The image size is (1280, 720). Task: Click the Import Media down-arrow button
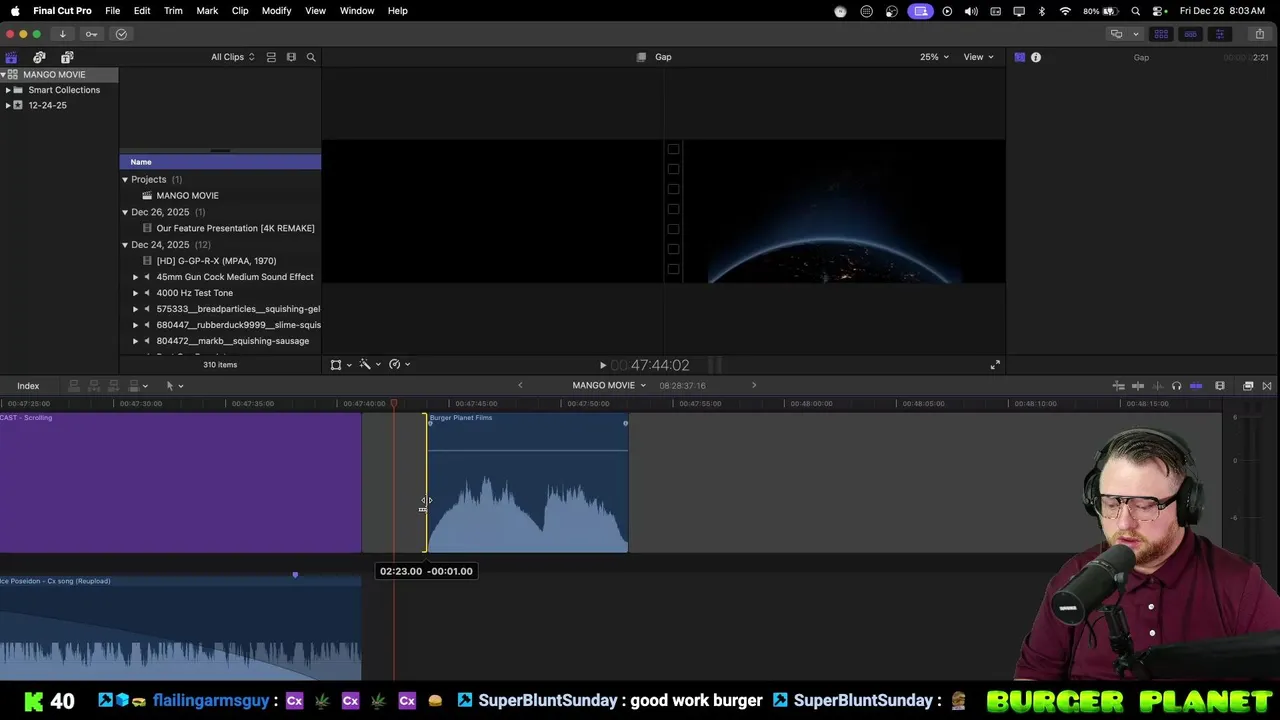pyautogui.click(x=62, y=34)
